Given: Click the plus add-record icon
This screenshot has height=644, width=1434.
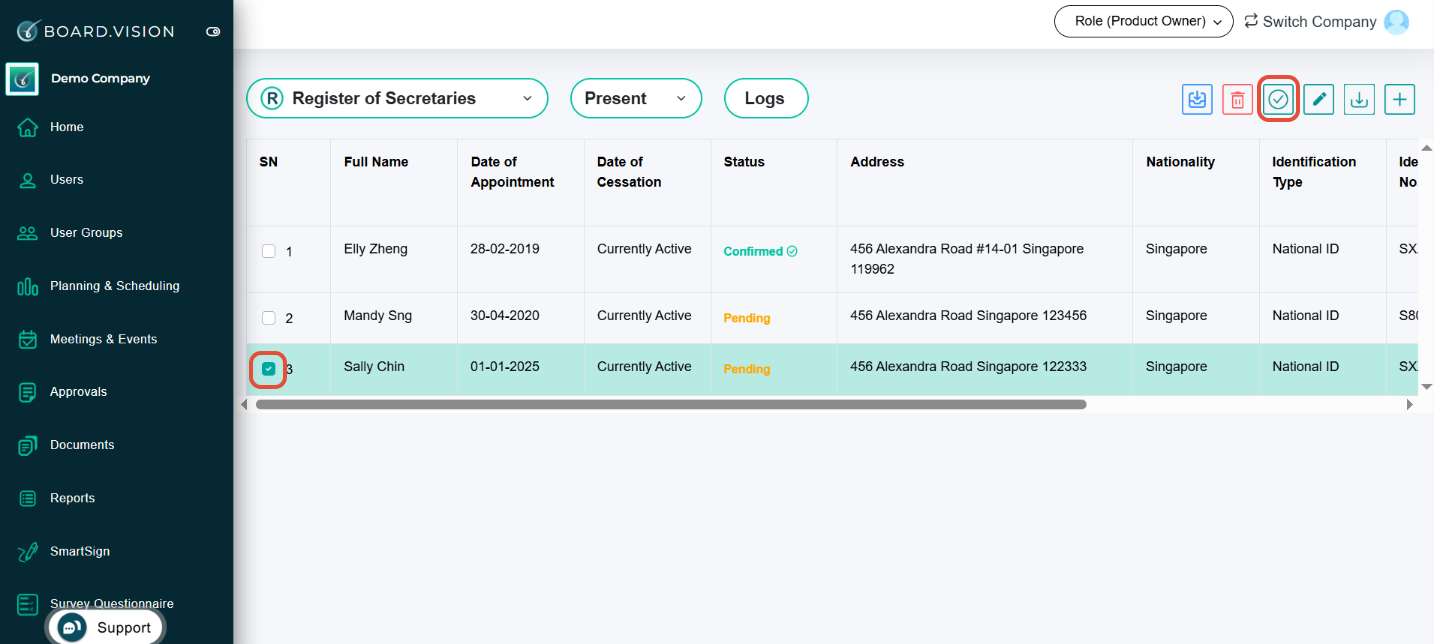Looking at the screenshot, I should click(1400, 99).
